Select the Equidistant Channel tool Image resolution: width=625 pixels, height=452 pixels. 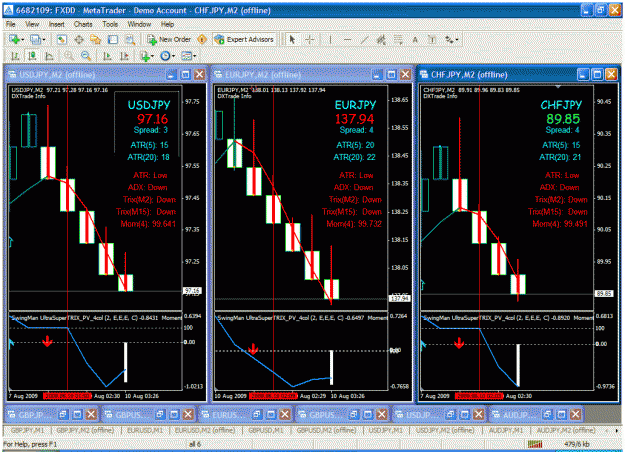(x=381, y=39)
